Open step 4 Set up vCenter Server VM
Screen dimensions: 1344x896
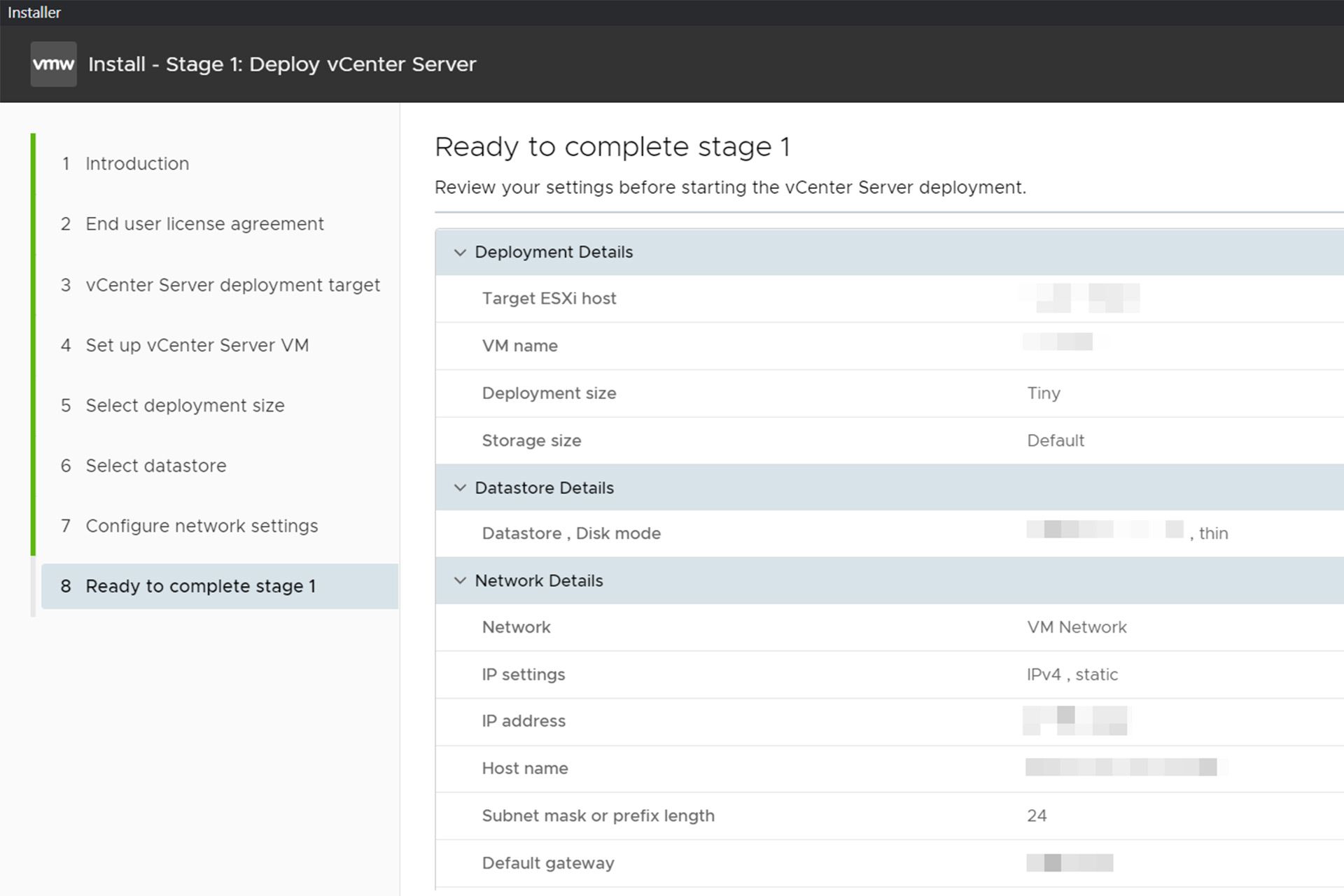(185, 345)
